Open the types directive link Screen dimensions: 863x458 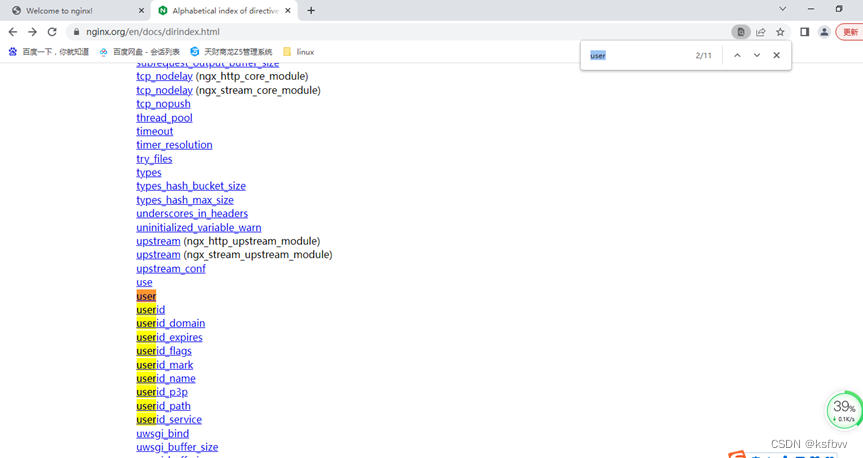tap(149, 172)
